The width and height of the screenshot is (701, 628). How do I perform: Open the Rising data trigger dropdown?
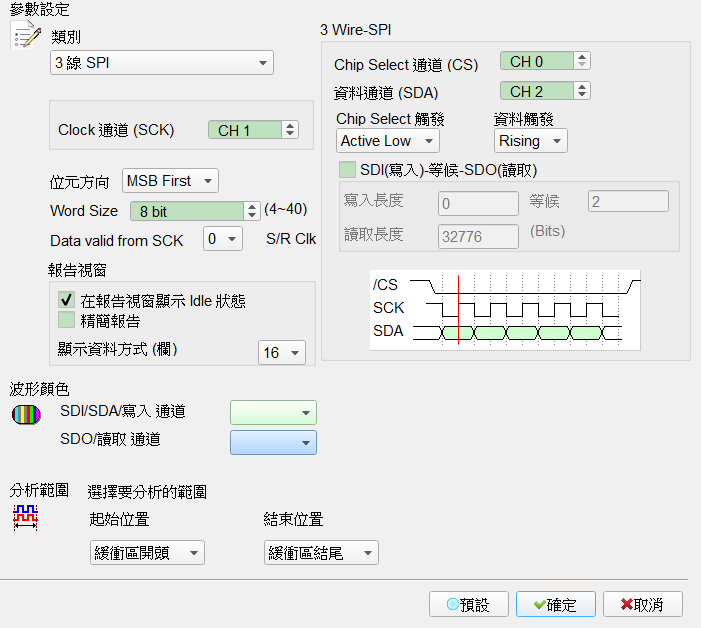[x=531, y=141]
